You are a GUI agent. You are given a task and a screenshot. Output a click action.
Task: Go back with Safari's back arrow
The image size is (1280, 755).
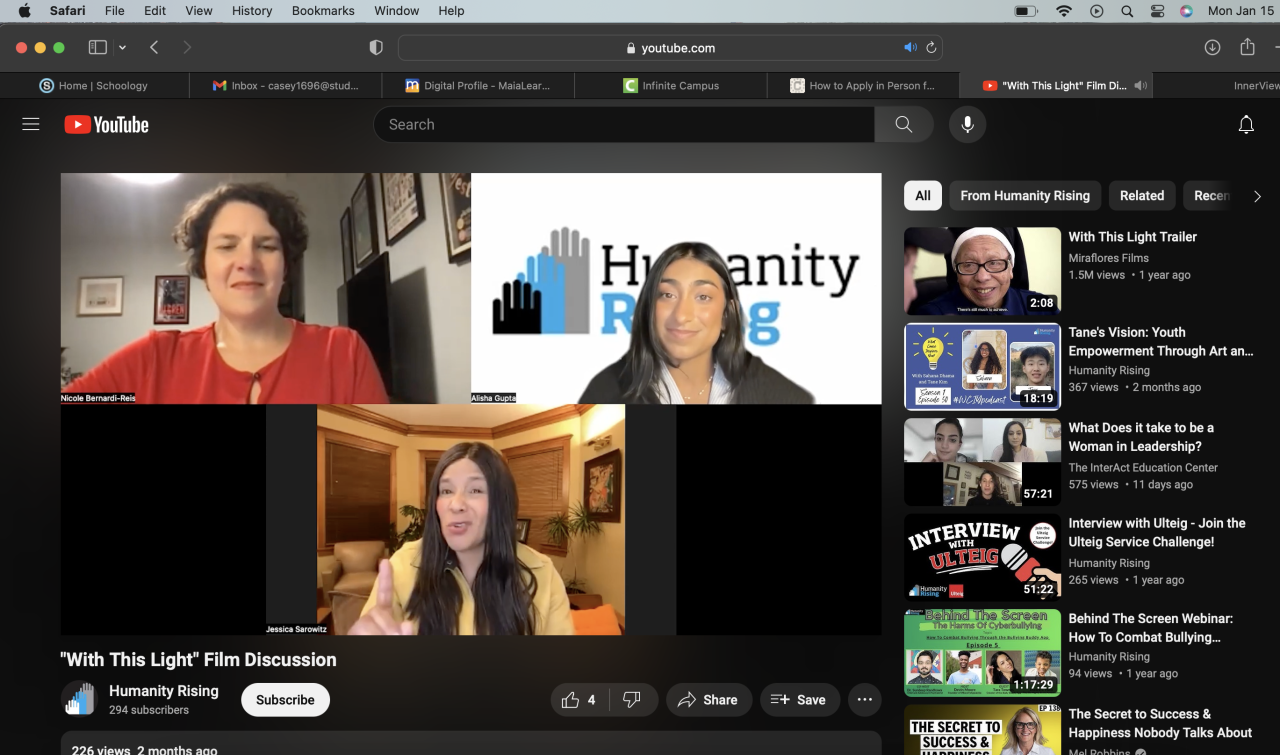tap(154, 47)
